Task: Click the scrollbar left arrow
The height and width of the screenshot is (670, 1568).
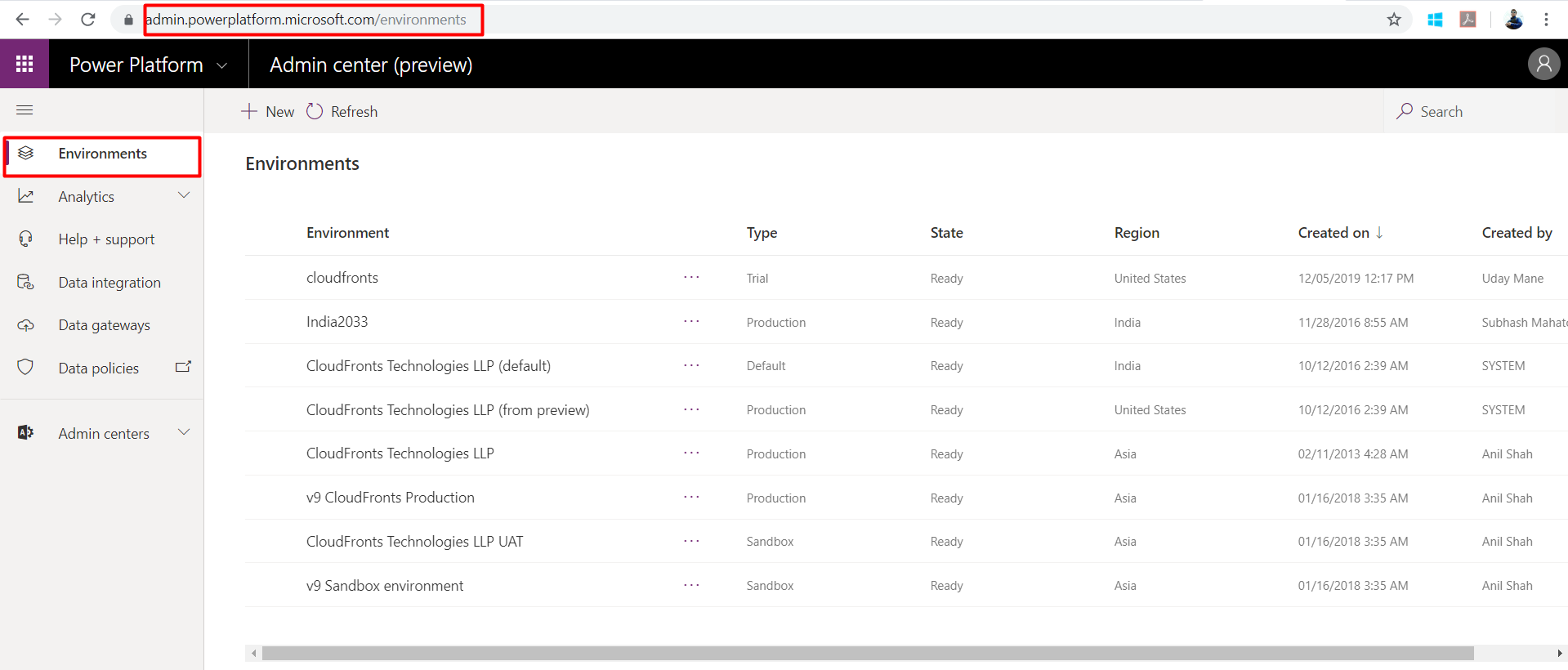Action: click(x=254, y=653)
